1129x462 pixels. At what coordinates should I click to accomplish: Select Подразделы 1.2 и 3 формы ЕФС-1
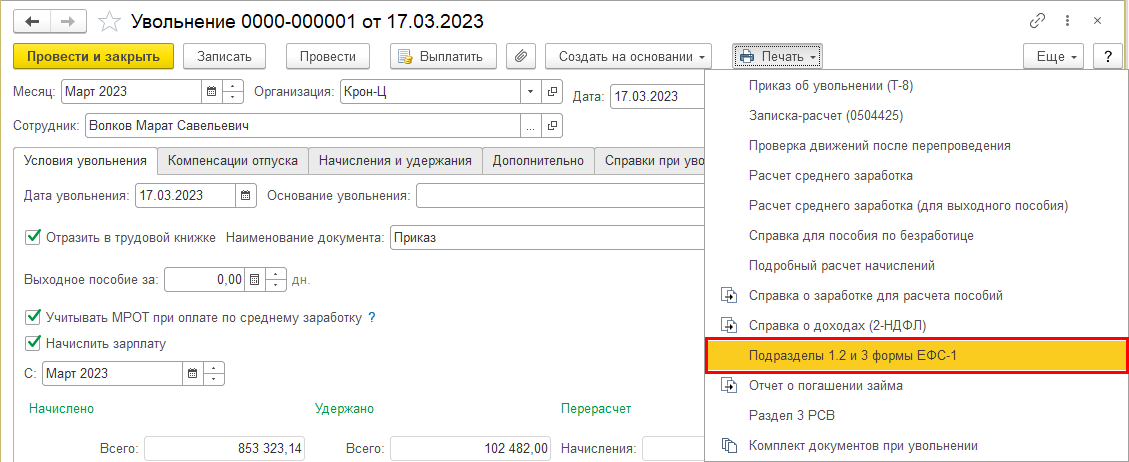coord(916,355)
